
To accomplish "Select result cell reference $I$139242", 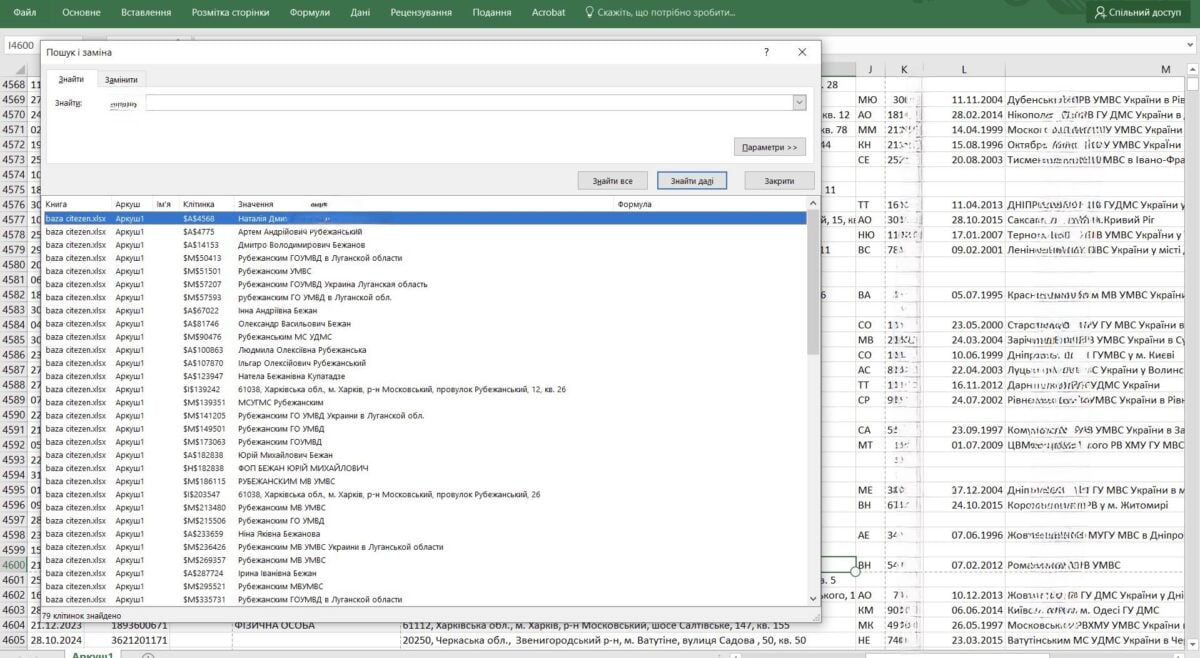I will pyautogui.click(x=203, y=389).
